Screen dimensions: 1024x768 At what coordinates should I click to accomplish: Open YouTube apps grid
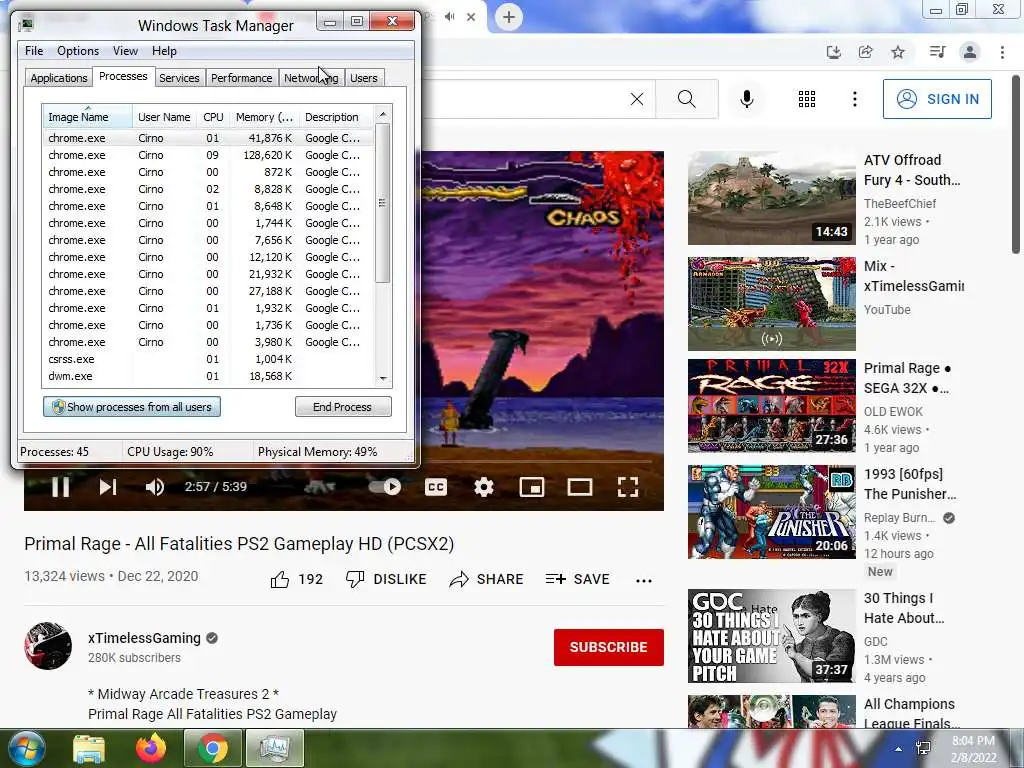pyautogui.click(x=807, y=99)
